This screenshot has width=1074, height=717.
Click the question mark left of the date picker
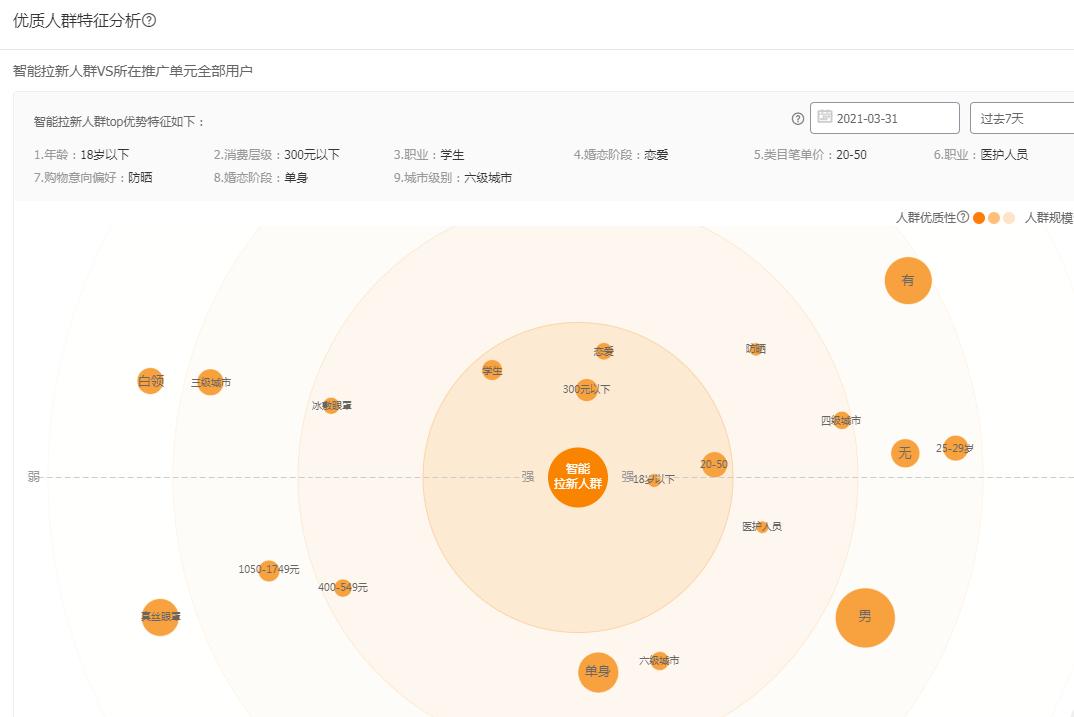coord(797,117)
